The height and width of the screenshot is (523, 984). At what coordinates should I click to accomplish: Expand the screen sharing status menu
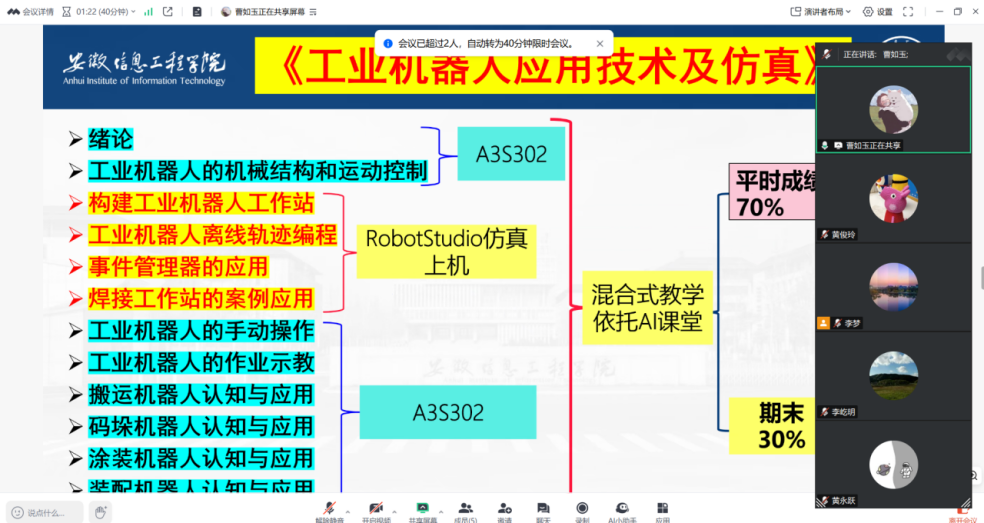pos(314,12)
